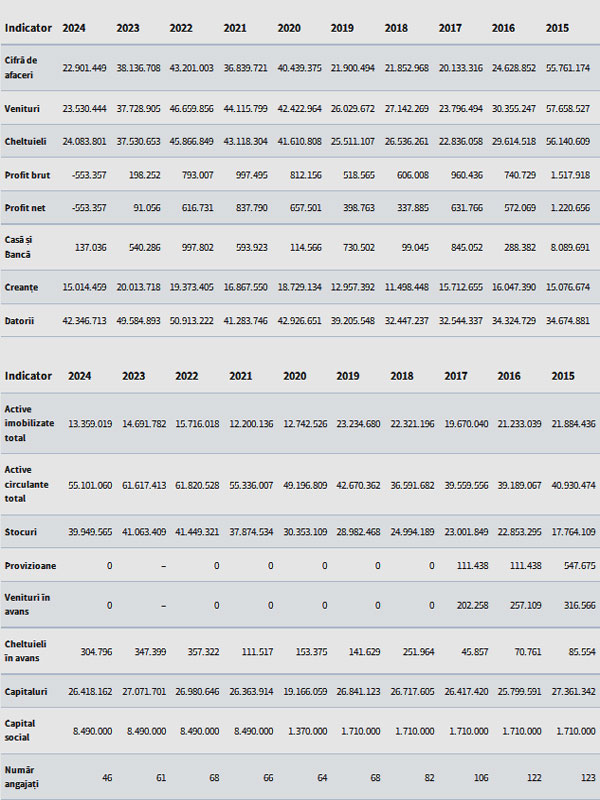This screenshot has height=800, width=600.
Task: Click the Cheltuieli row label in first table
Action: pyautogui.click(x=26, y=141)
